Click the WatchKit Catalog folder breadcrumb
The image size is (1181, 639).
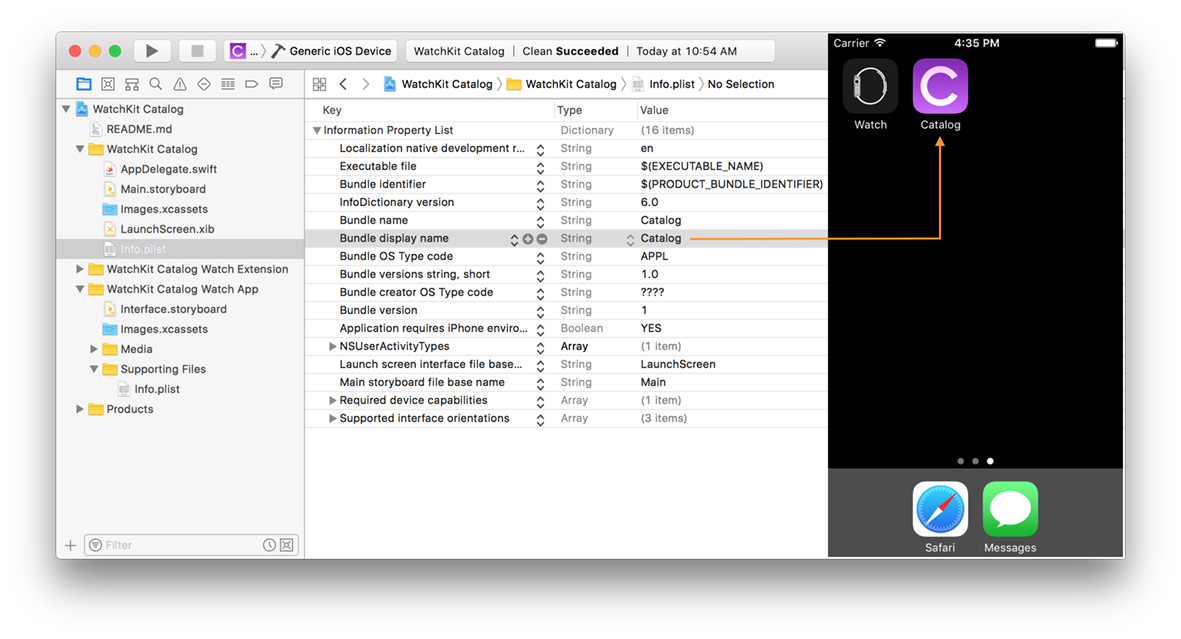pyautogui.click(x=570, y=84)
